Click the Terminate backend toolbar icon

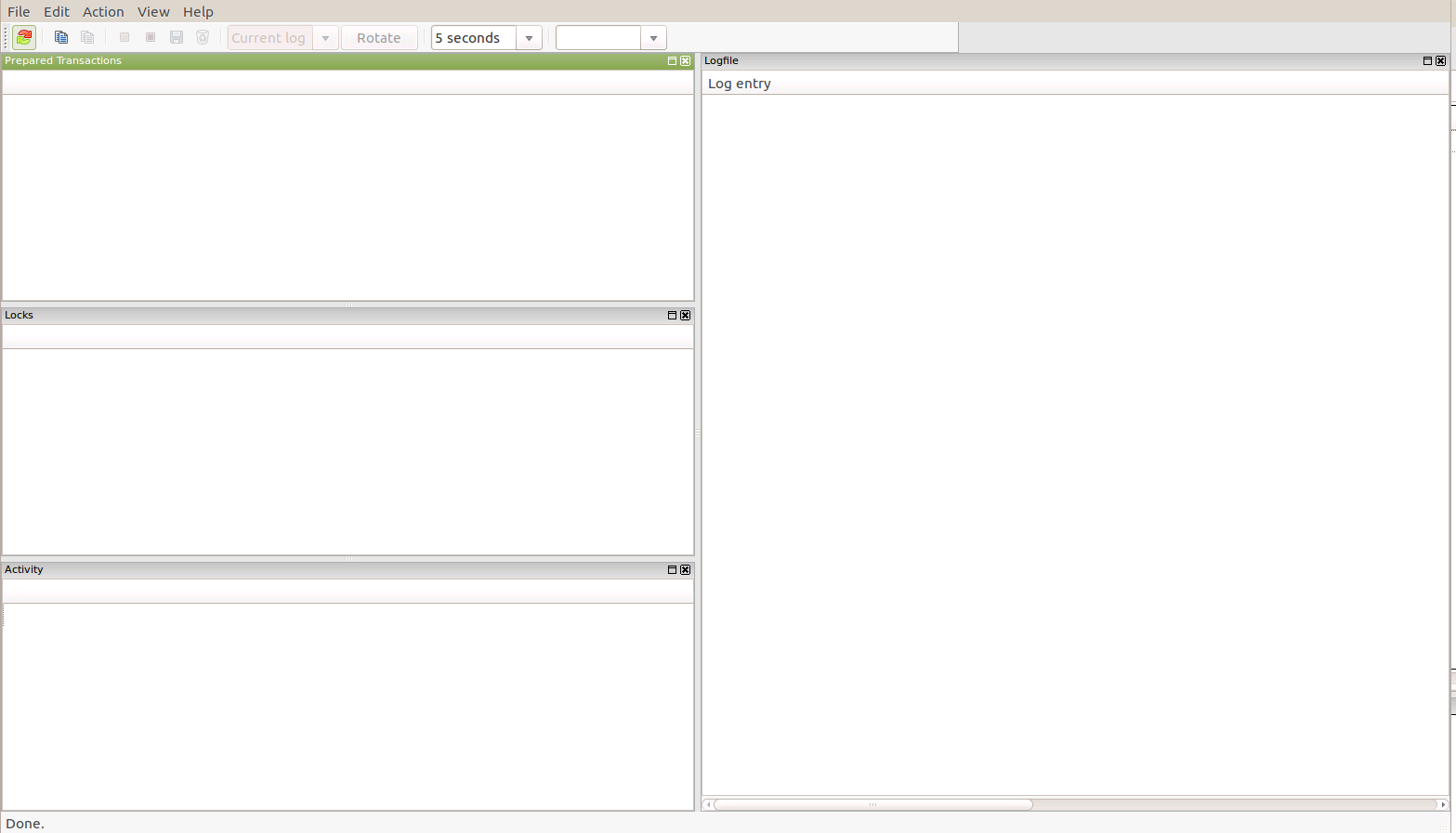(151, 37)
